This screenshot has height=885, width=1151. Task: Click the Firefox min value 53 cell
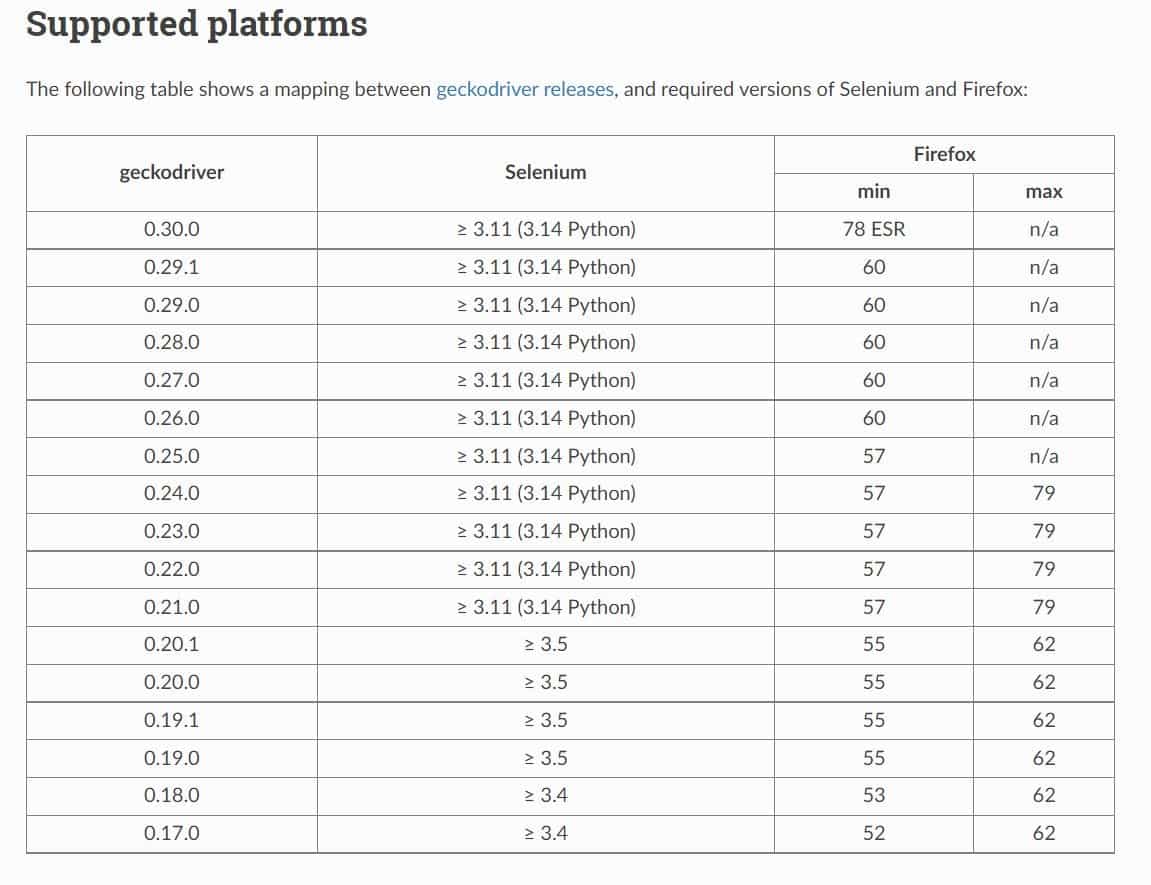(x=873, y=795)
